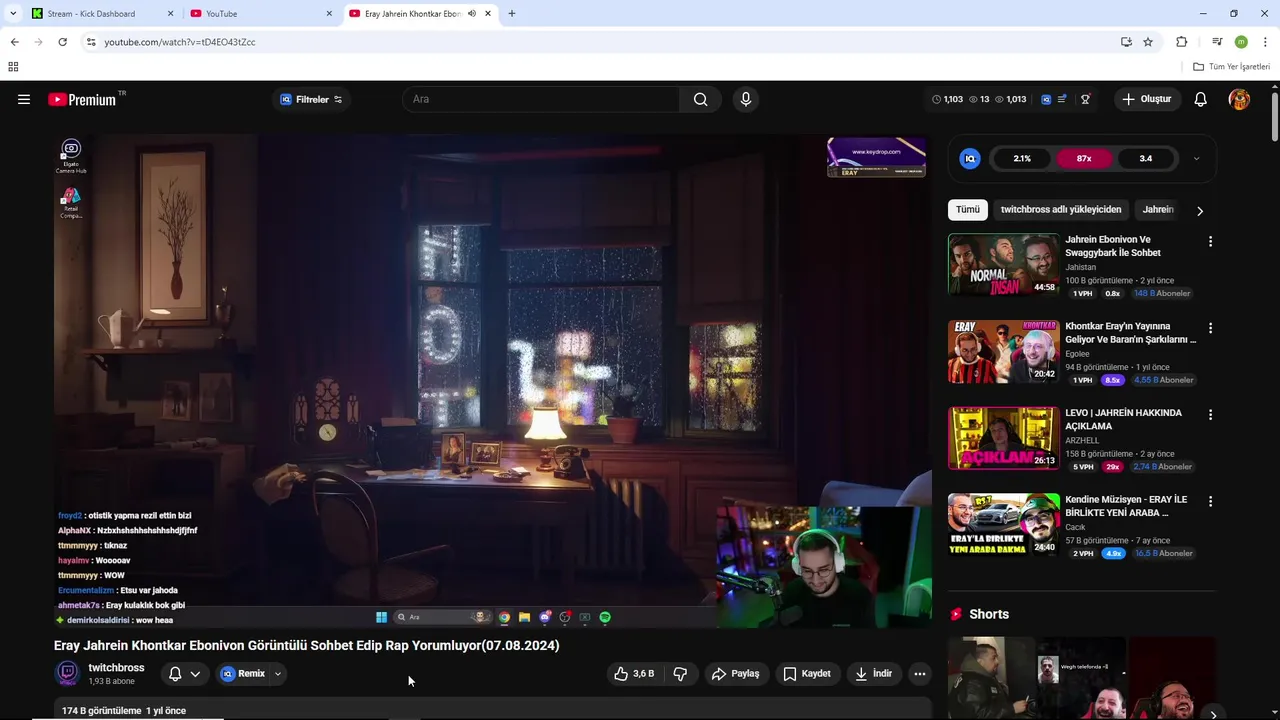
Task: Open the Jahistan channel name
Action: 1080,267
